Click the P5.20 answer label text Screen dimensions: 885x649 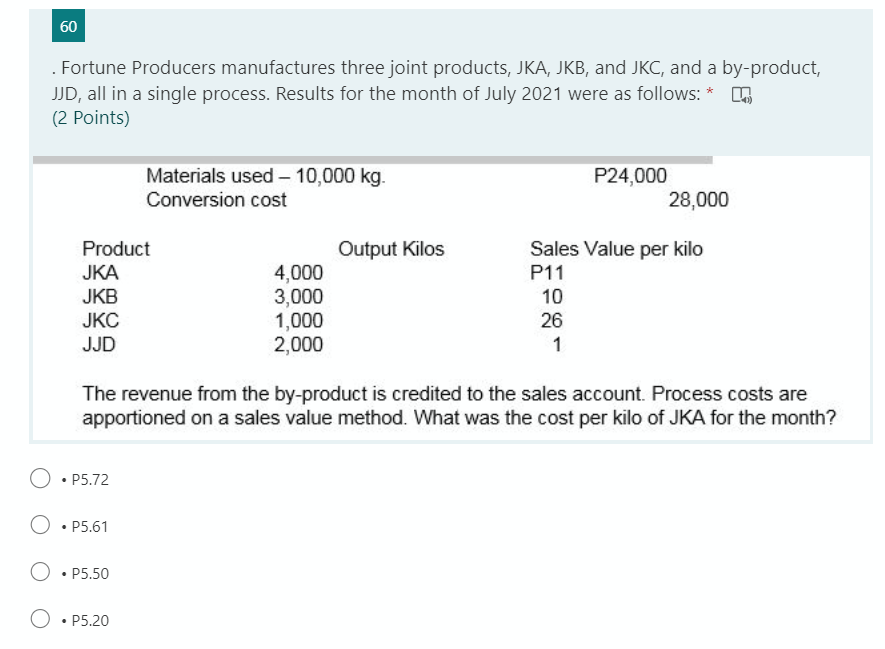tap(90, 620)
